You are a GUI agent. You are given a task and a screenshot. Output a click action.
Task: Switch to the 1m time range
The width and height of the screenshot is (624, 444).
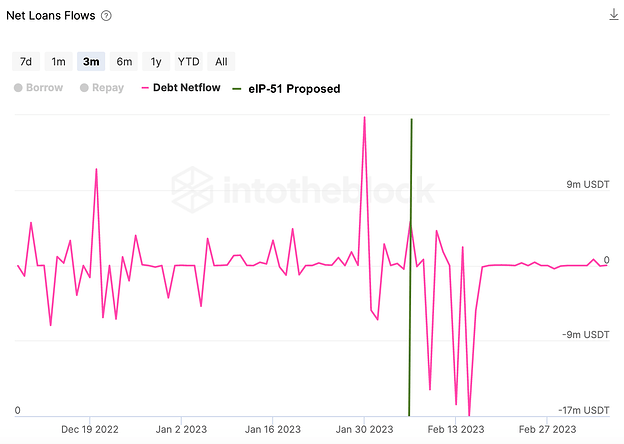click(x=59, y=61)
